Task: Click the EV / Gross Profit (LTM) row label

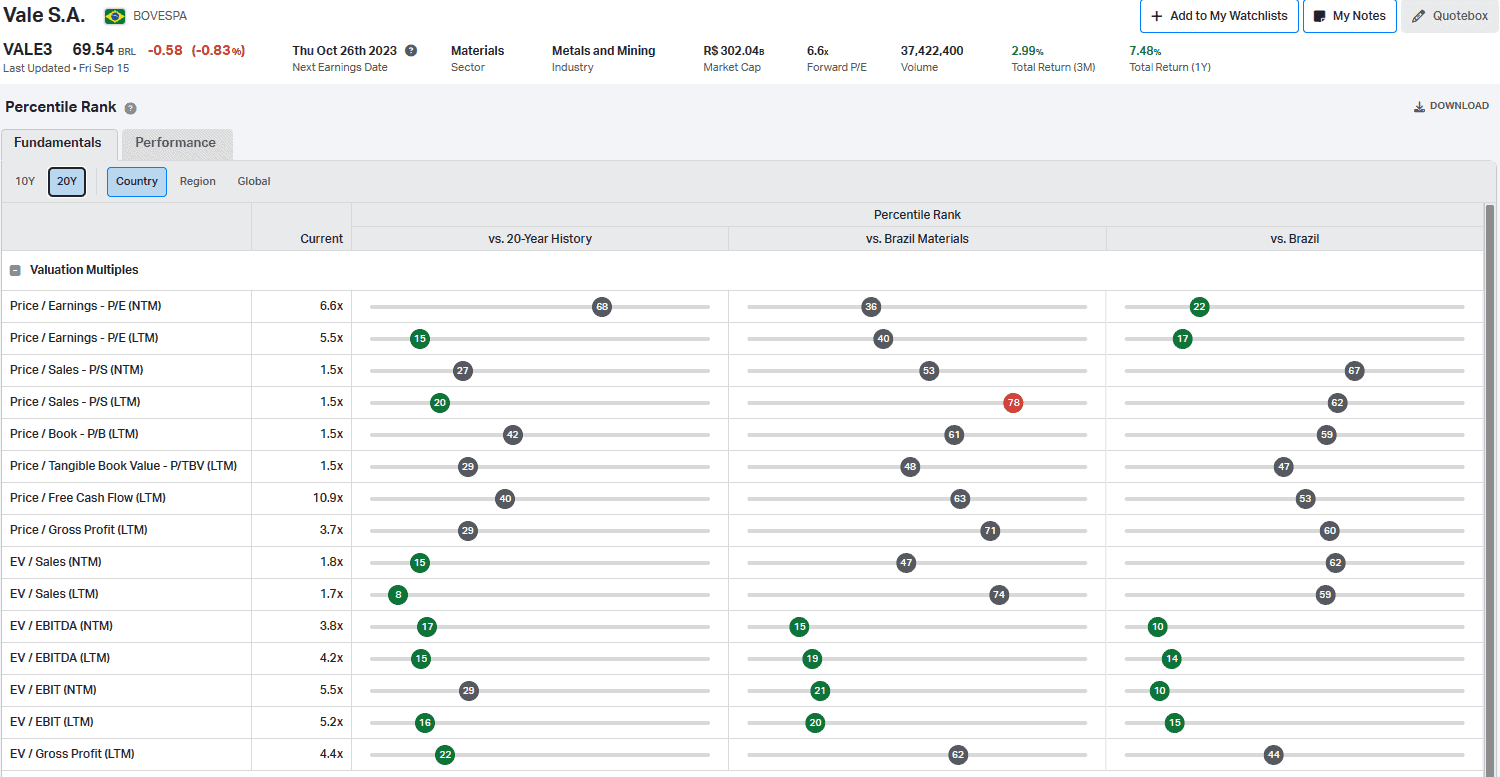Action: (72, 754)
